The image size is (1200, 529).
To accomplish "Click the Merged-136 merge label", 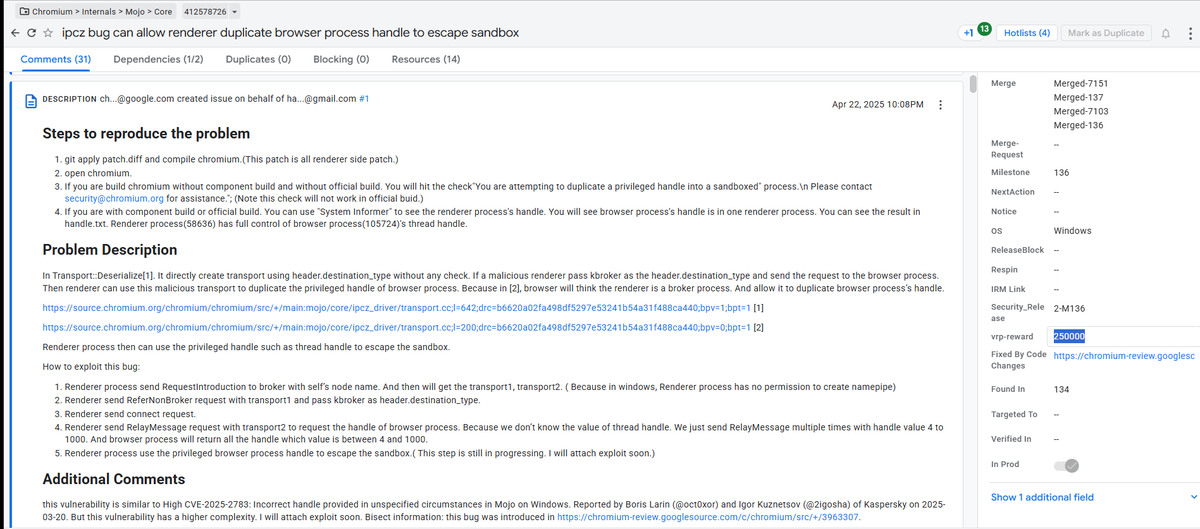I will click(1078, 125).
